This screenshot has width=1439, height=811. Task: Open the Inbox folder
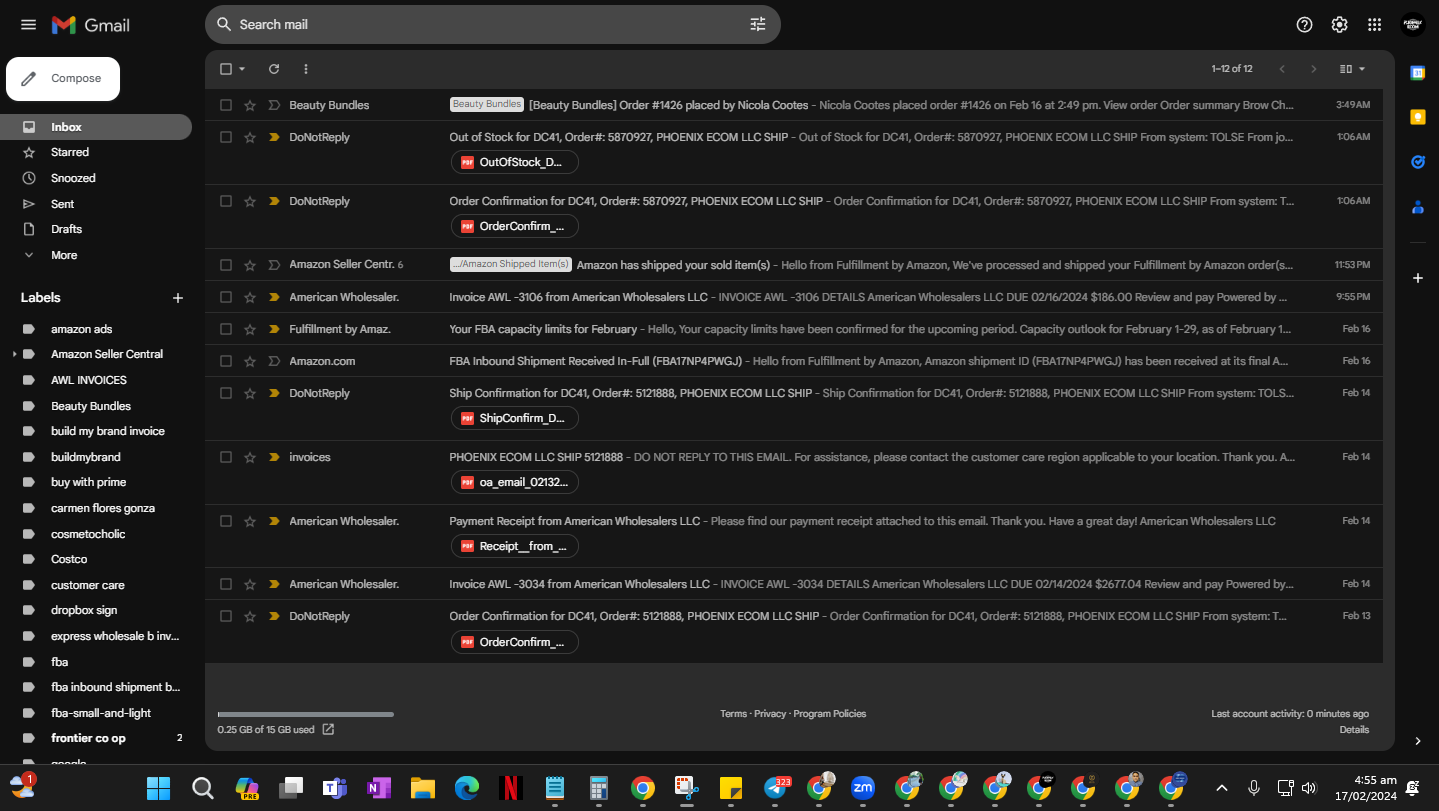click(x=96, y=127)
